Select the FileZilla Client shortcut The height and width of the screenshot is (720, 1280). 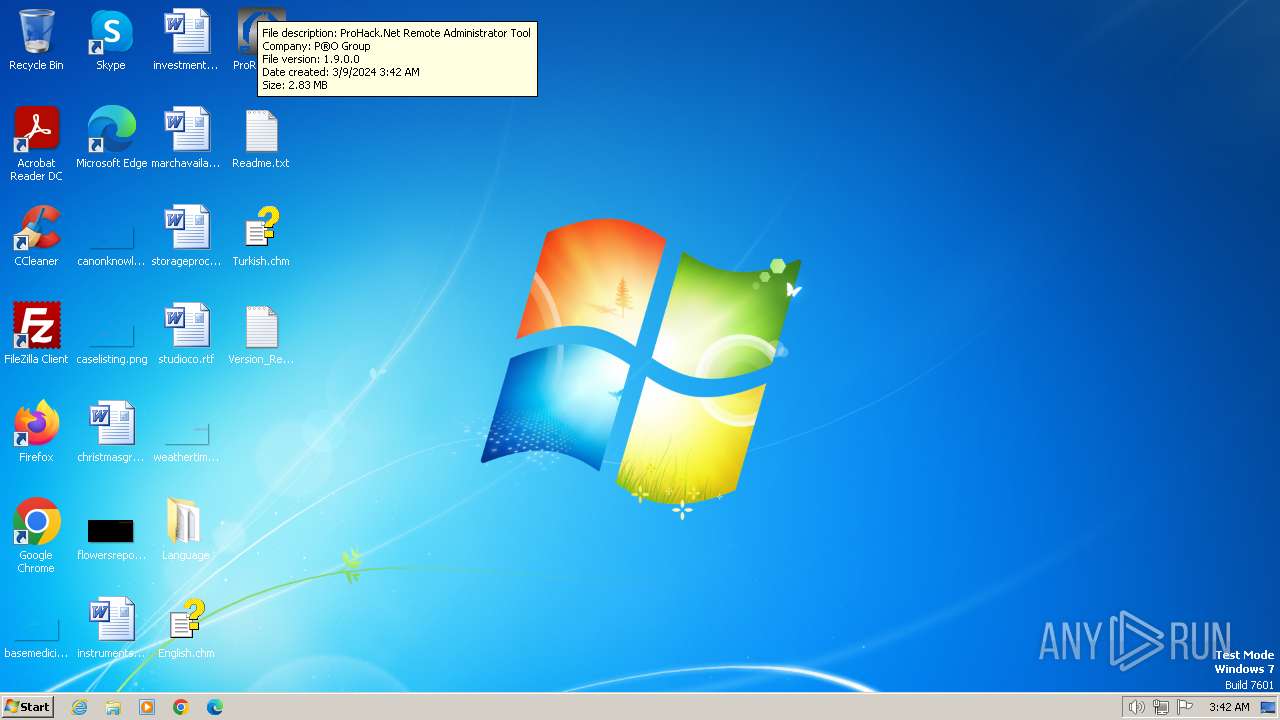(36, 334)
